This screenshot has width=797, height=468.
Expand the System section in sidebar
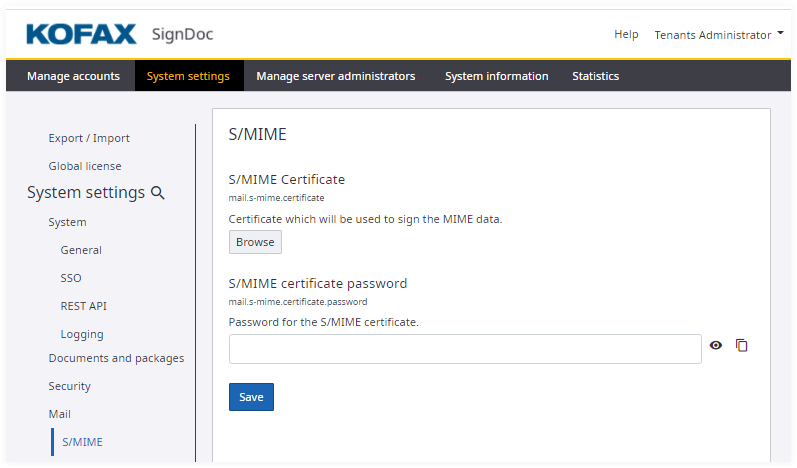pyautogui.click(x=67, y=222)
